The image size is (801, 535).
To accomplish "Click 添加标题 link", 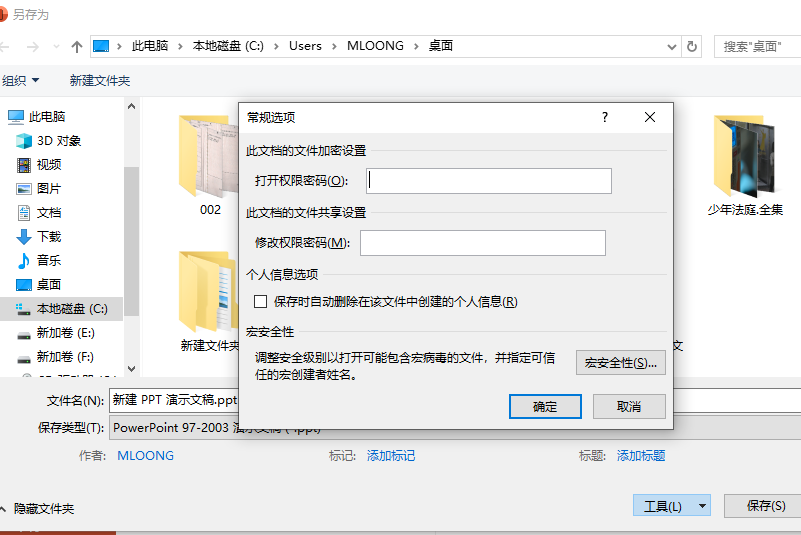I will 641,455.
